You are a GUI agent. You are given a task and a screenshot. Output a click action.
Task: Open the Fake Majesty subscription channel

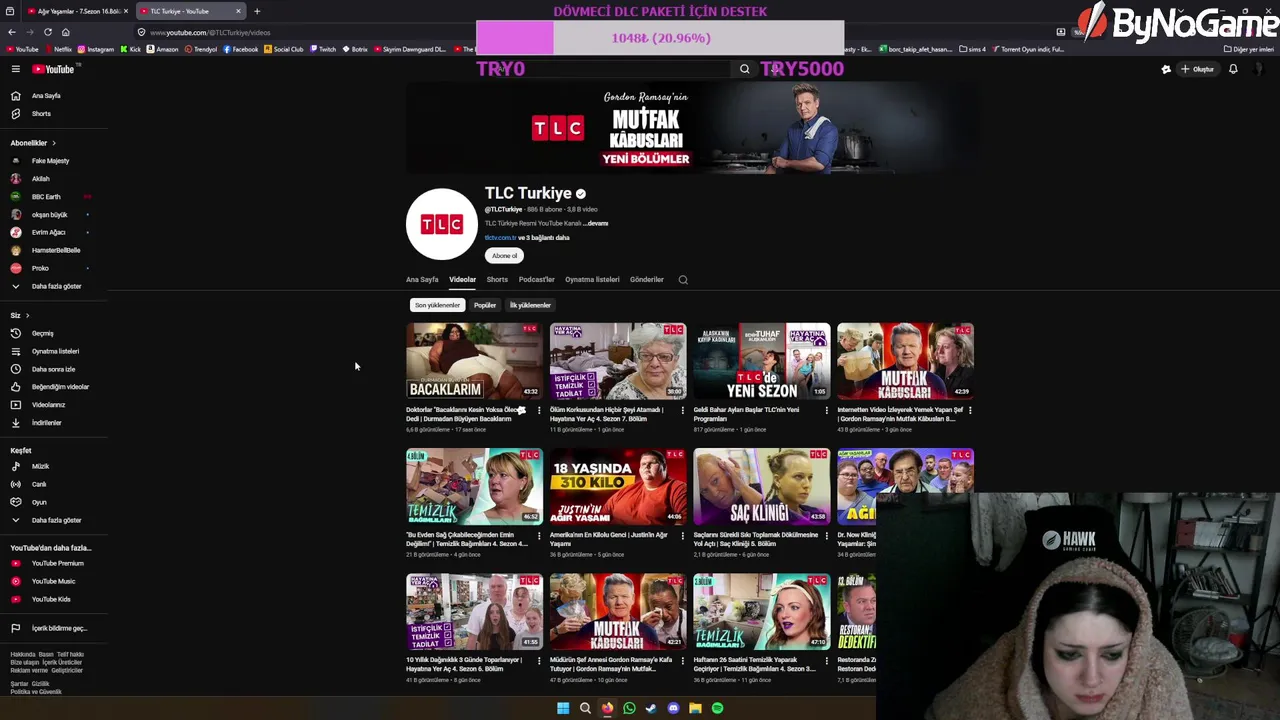tap(50, 161)
